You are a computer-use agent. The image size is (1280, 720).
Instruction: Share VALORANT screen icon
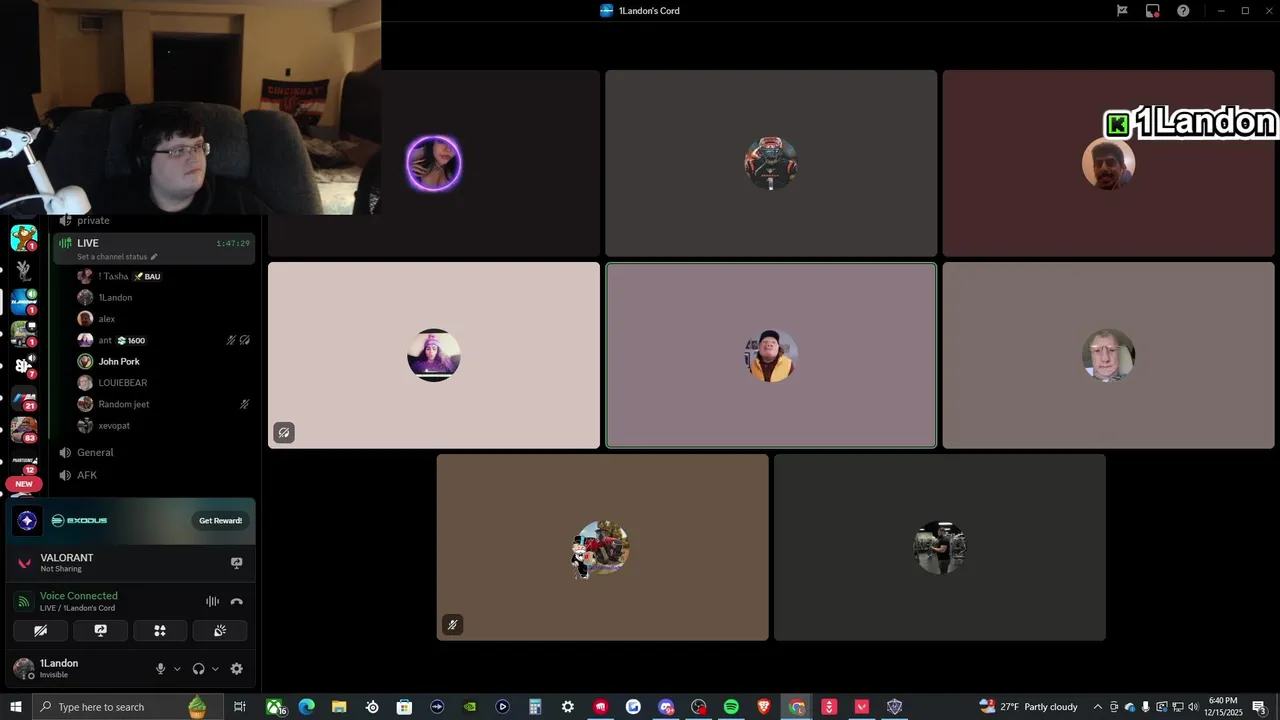tap(237, 563)
